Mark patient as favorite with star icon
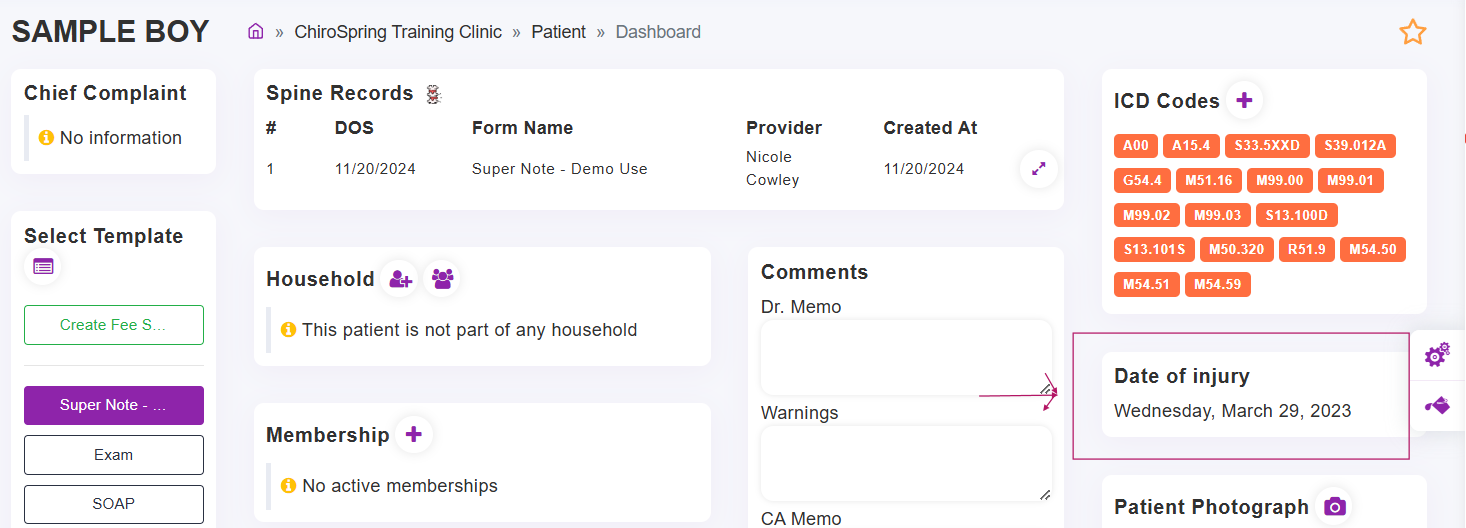 point(1412,32)
